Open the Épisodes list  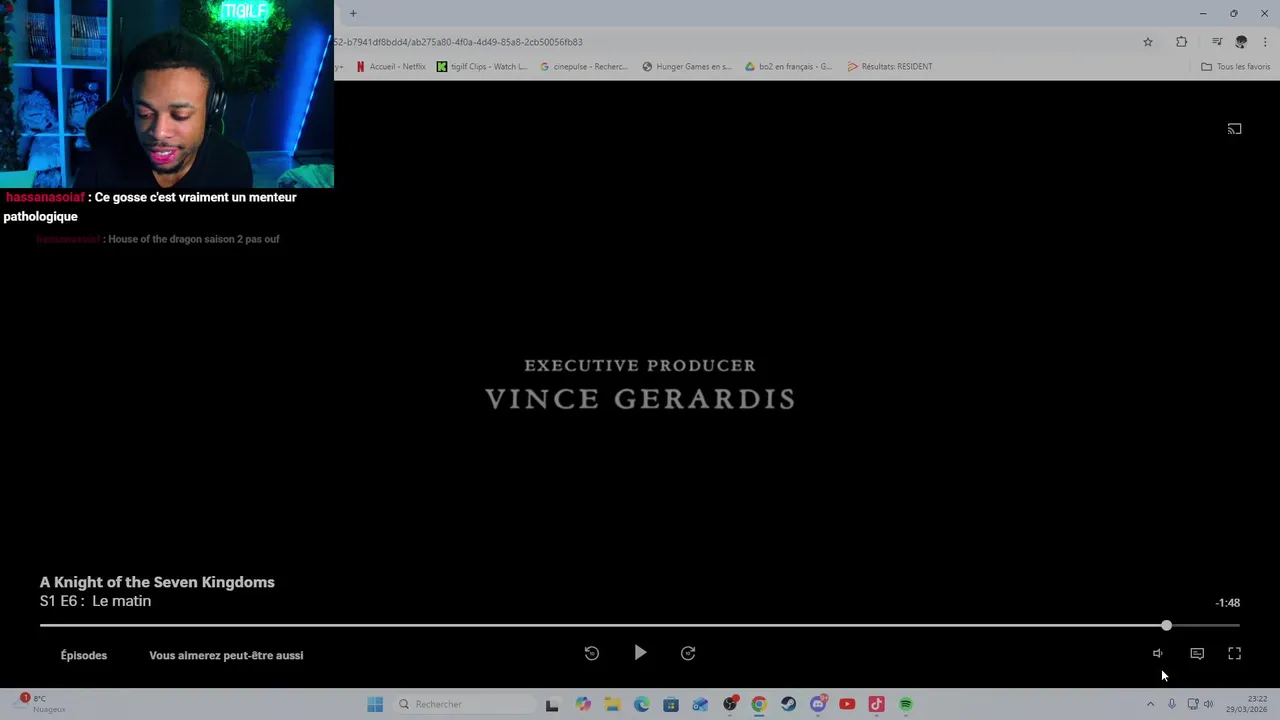[x=84, y=655]
